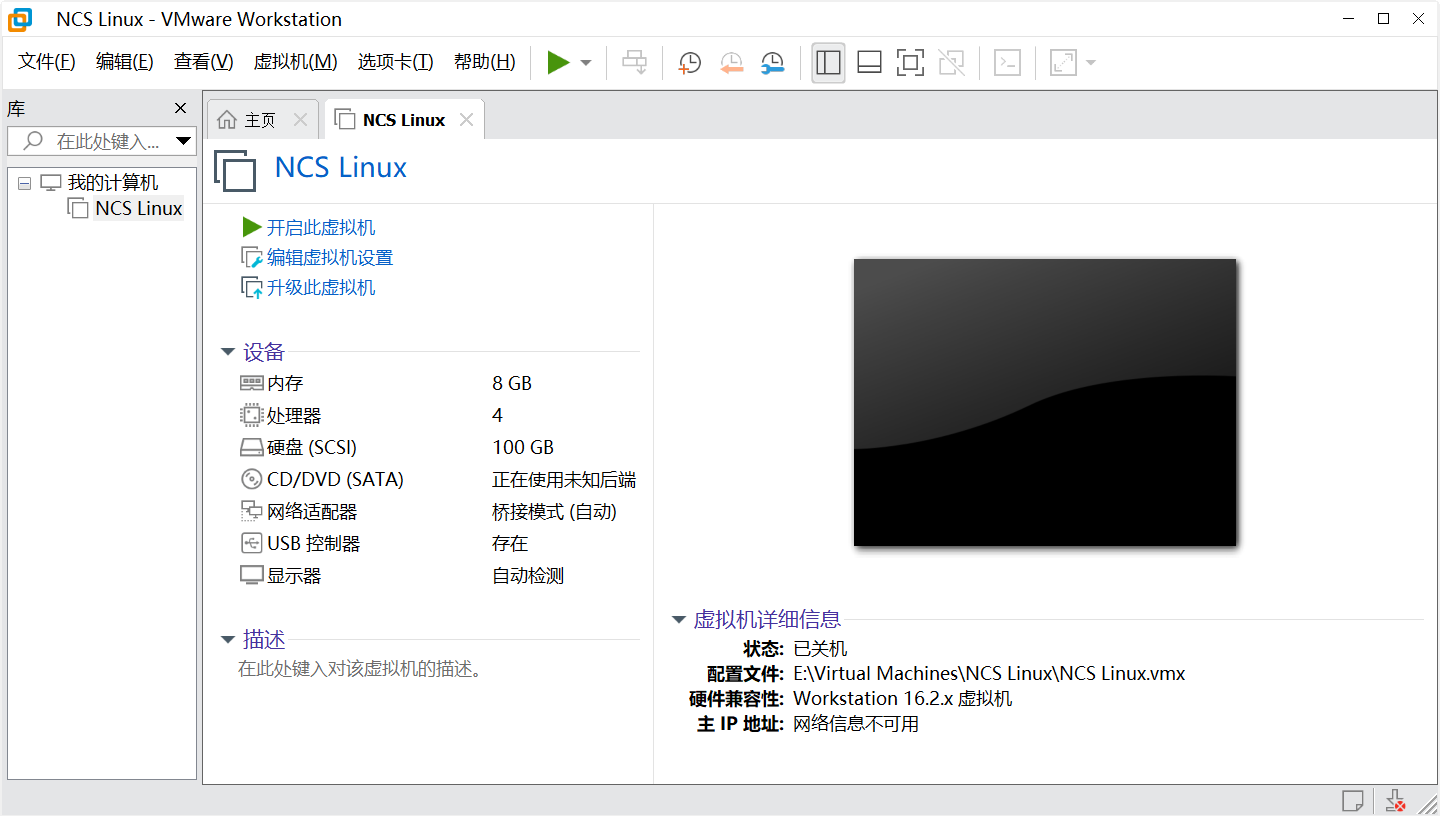Screen dimensions: 1440x816
Task: Toggle the library sidebar view icon
Action: (828, 63)
